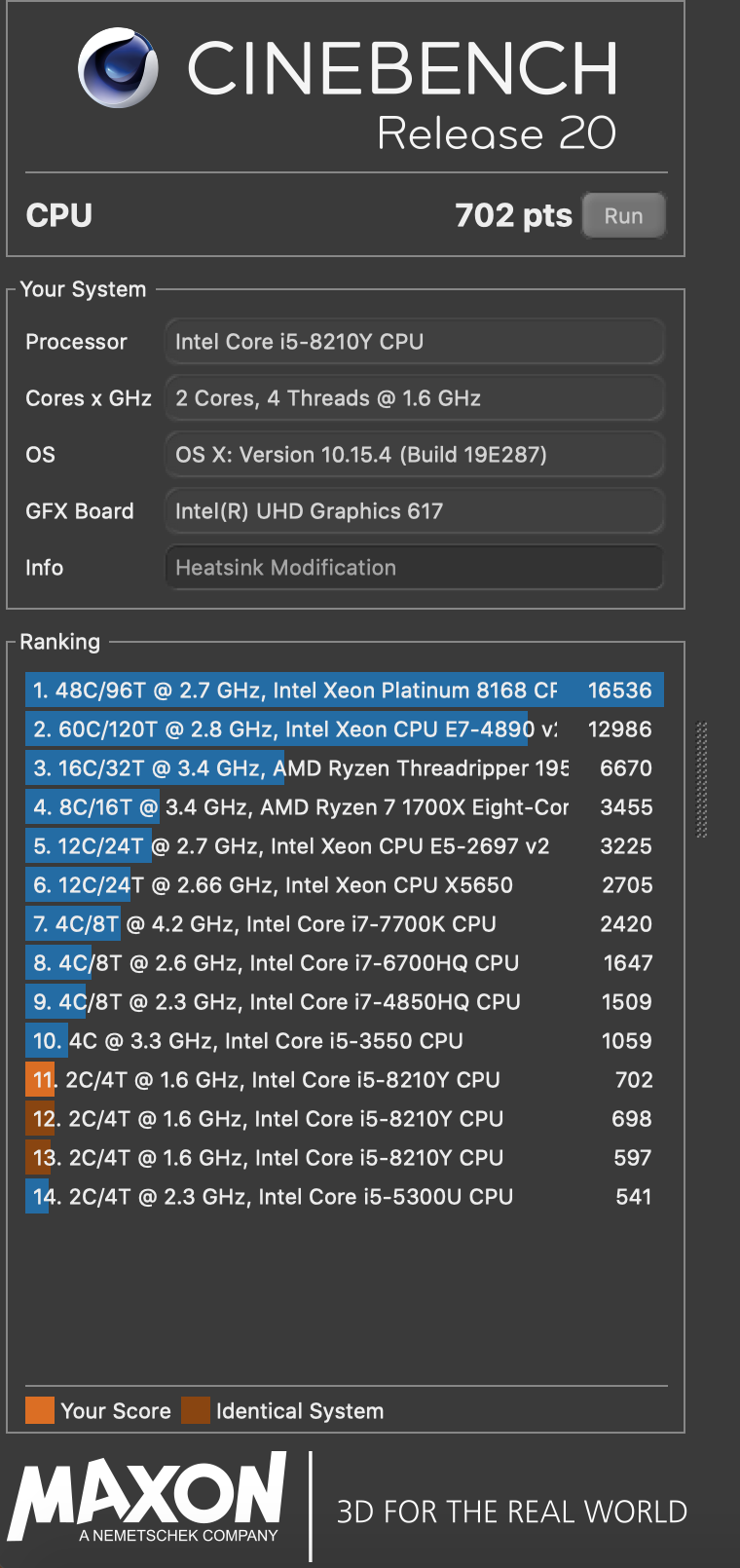The width and height of the screenshot is (740, 1568).
Task: Select ranking row 11 with score 702
Action: click(x=345, y=1080)
